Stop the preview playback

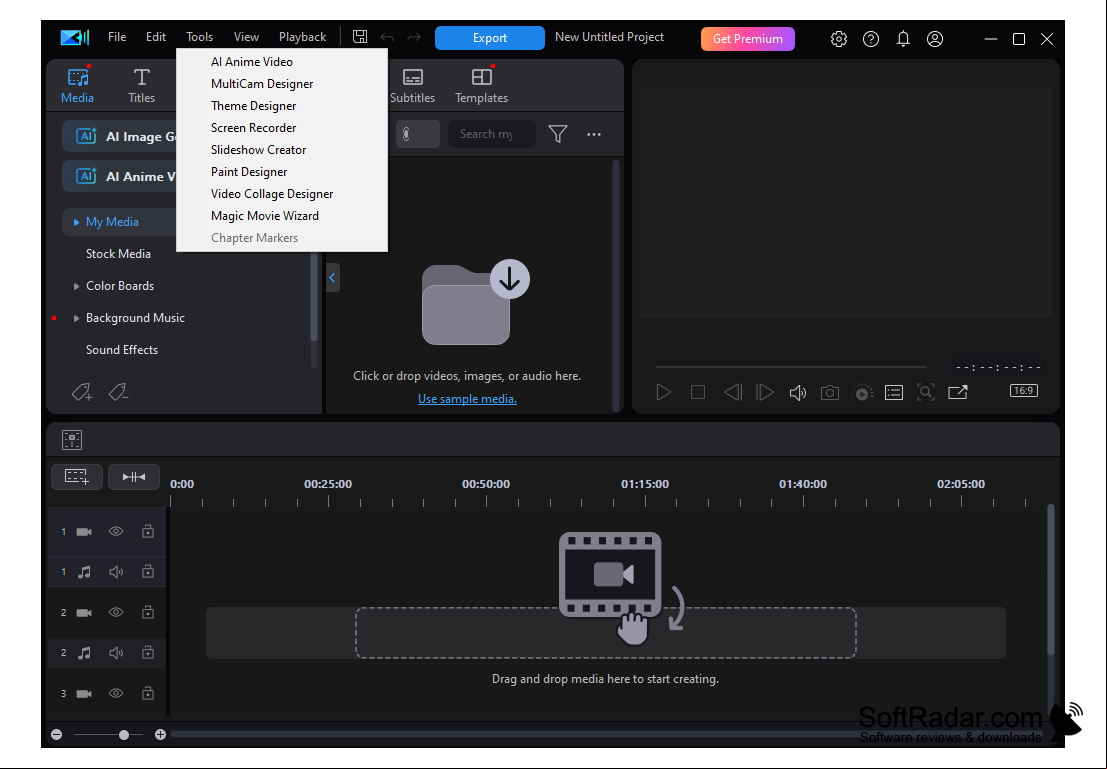(698, 392)
